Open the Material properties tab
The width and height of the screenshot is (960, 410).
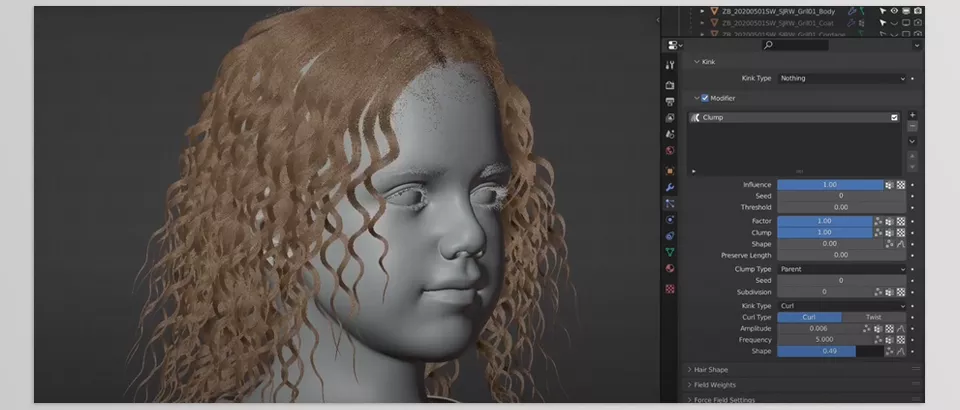point(670,269)
